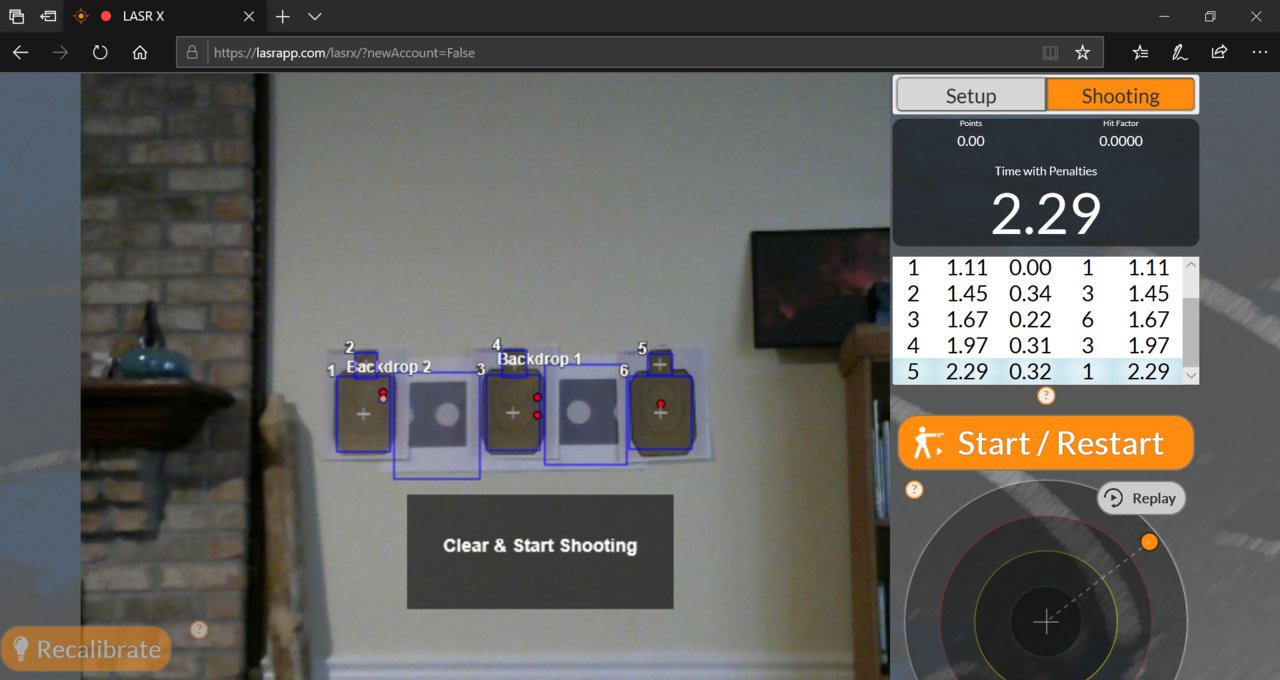Click the red hit marker on zone 6
Viewport: 1280px width, 680px height.
tap(661, 404)
